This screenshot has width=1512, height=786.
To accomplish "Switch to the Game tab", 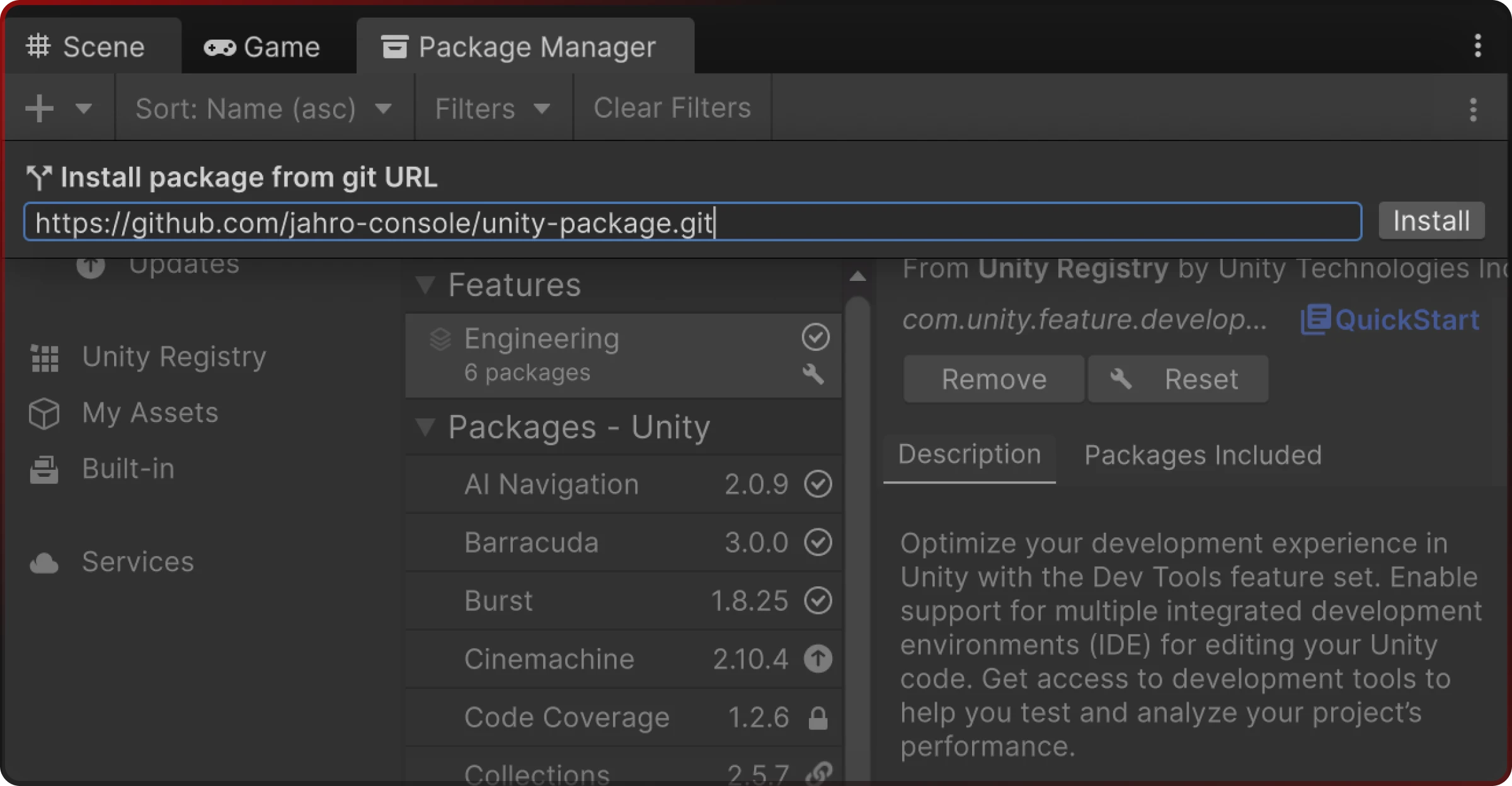I will coord(262,47).
